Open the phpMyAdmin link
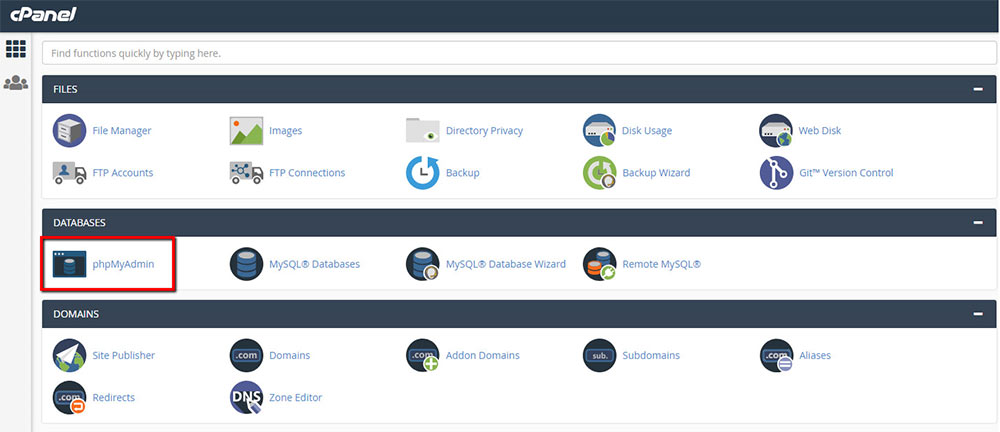Image resolution: width=1000 pixels, height=432 pixels. [x=123, y=264]
